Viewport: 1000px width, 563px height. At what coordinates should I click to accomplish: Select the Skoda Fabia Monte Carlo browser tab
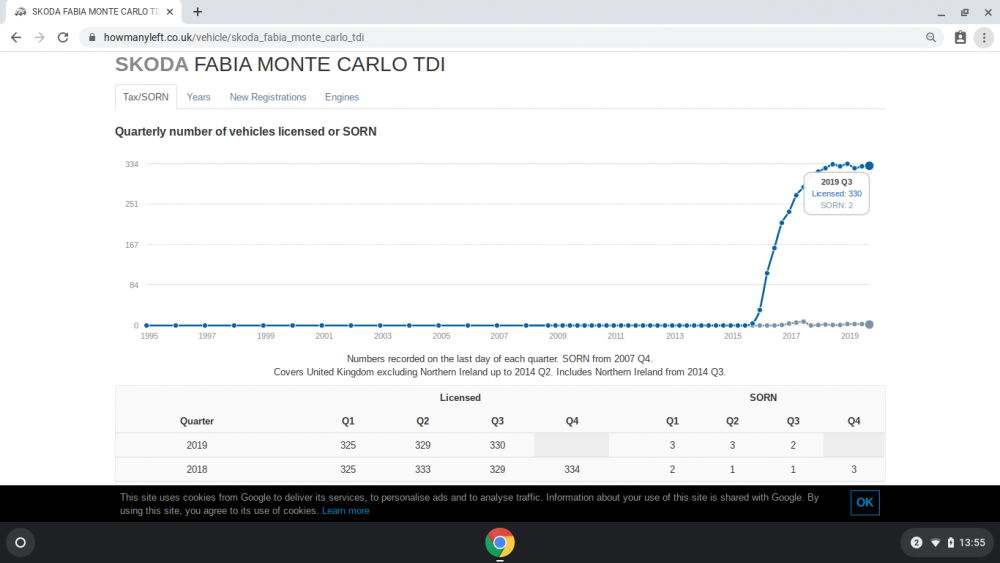point(94,11)
